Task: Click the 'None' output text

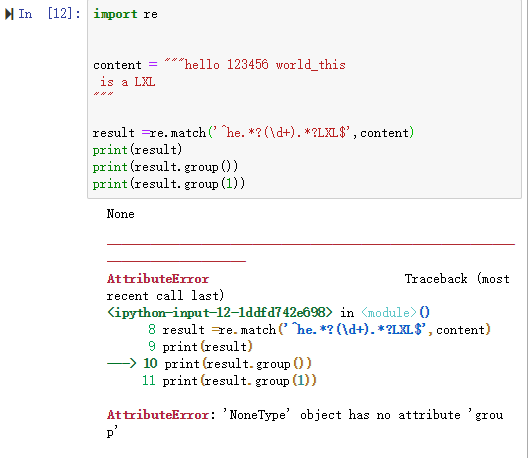Action: (121, 214)
